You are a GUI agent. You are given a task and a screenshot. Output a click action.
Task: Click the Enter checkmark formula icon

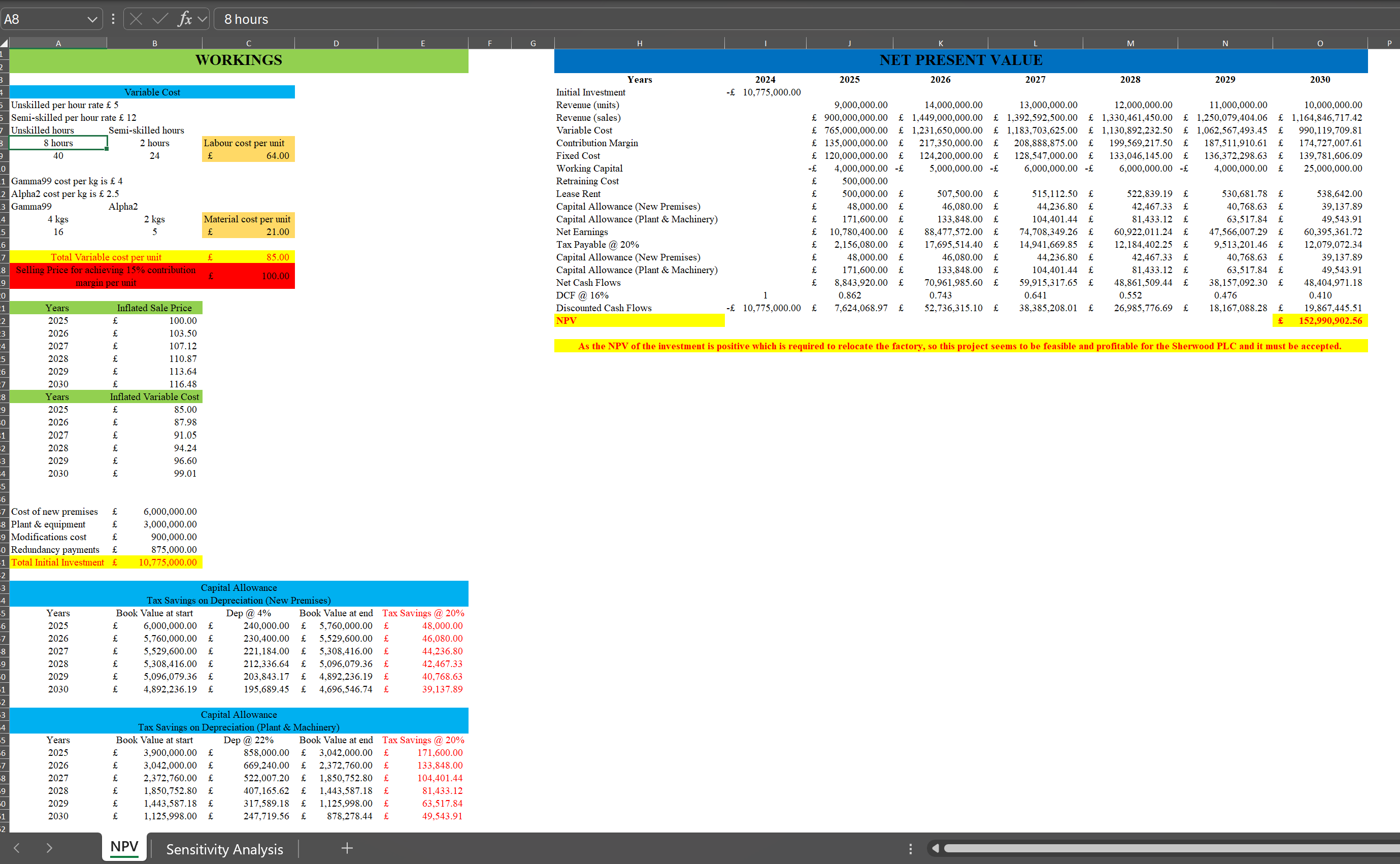click(160, 19)
